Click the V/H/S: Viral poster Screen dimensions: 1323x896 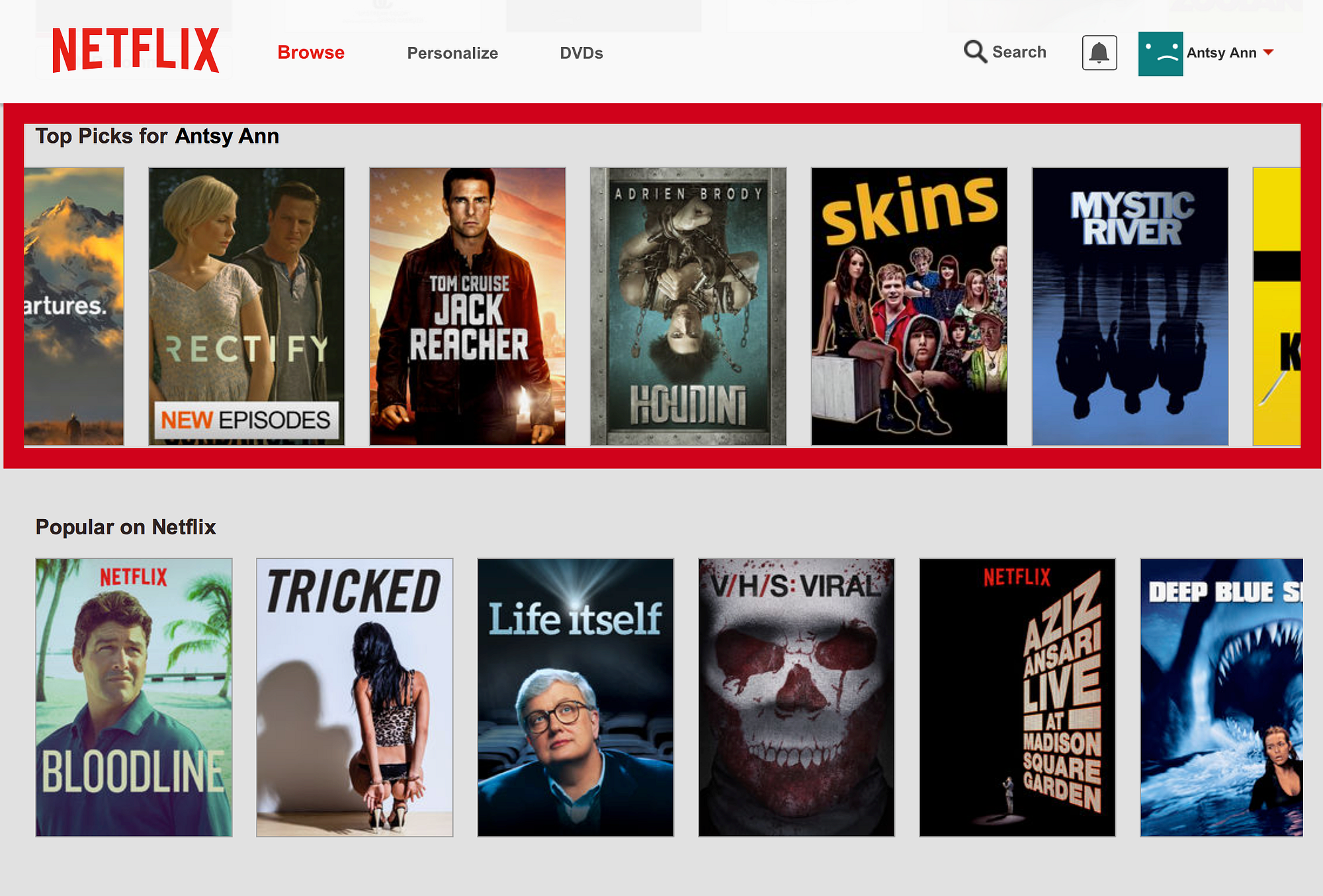[x=796, y=697]
